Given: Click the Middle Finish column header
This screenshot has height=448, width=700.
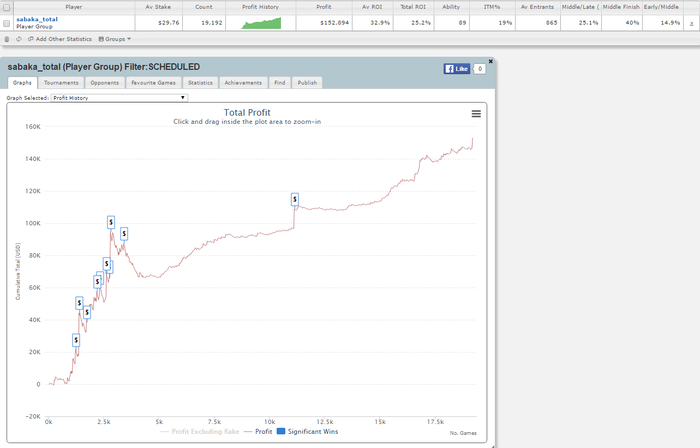Looking at the screenshot, I should (x=621, y=7).
